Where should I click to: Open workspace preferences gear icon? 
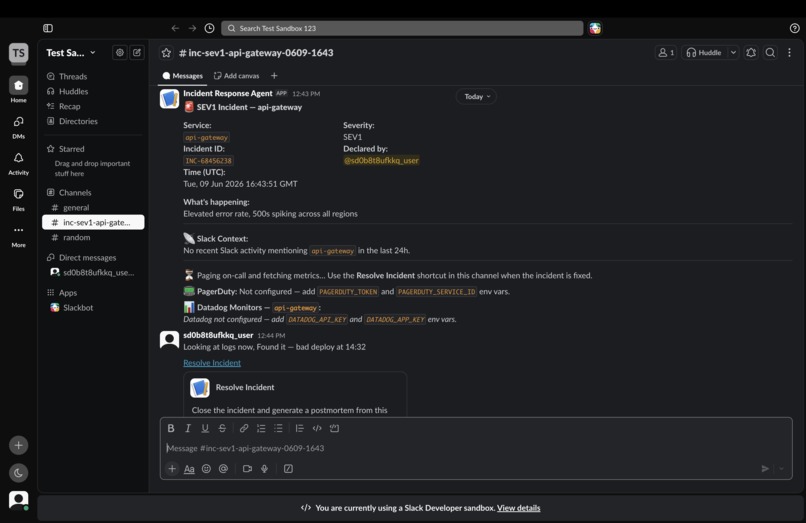tap(120, 52)
